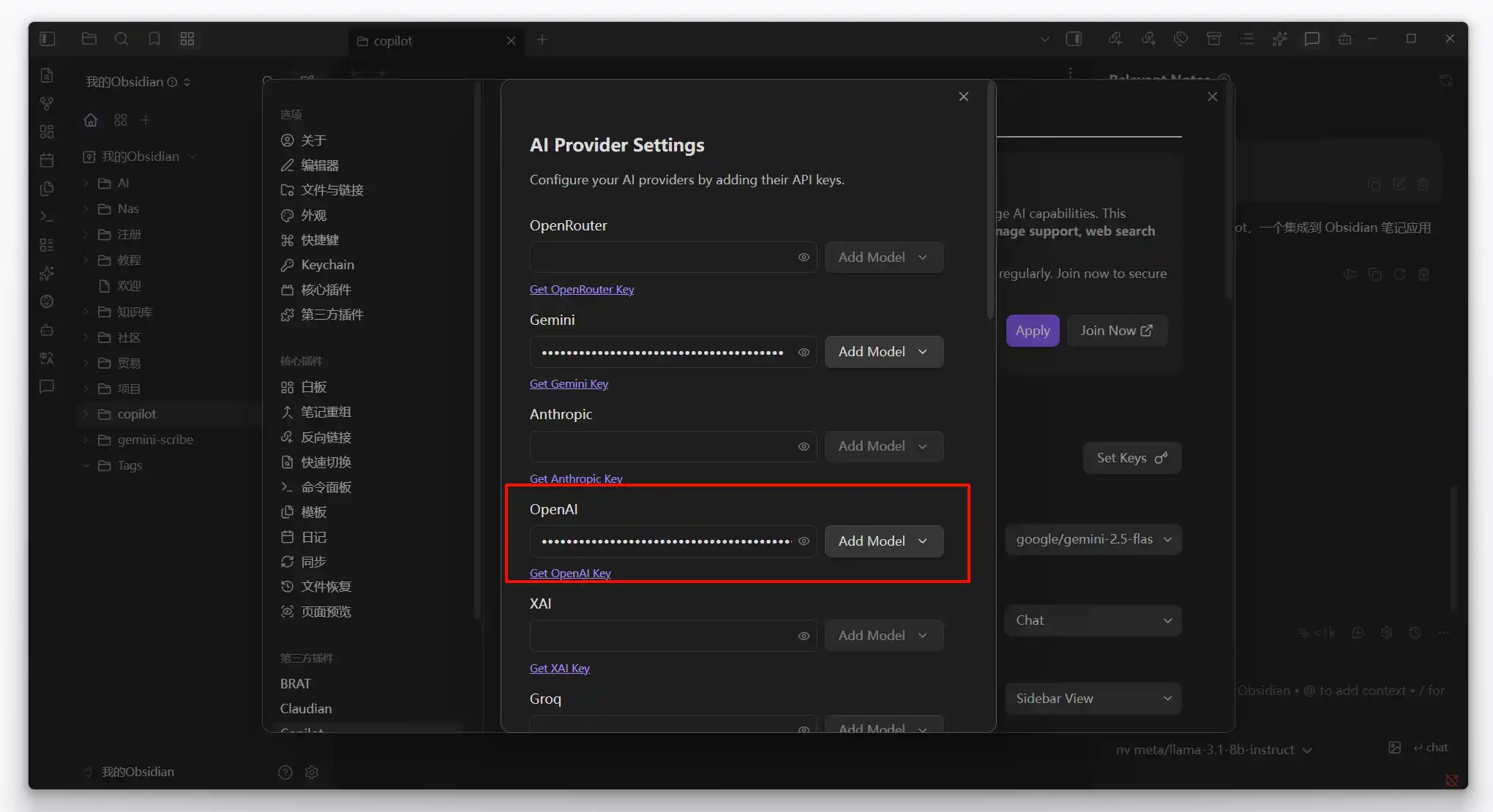Click the Set Keys button
Viewport: 1493px width, 812px height.
coord(1131,458)
